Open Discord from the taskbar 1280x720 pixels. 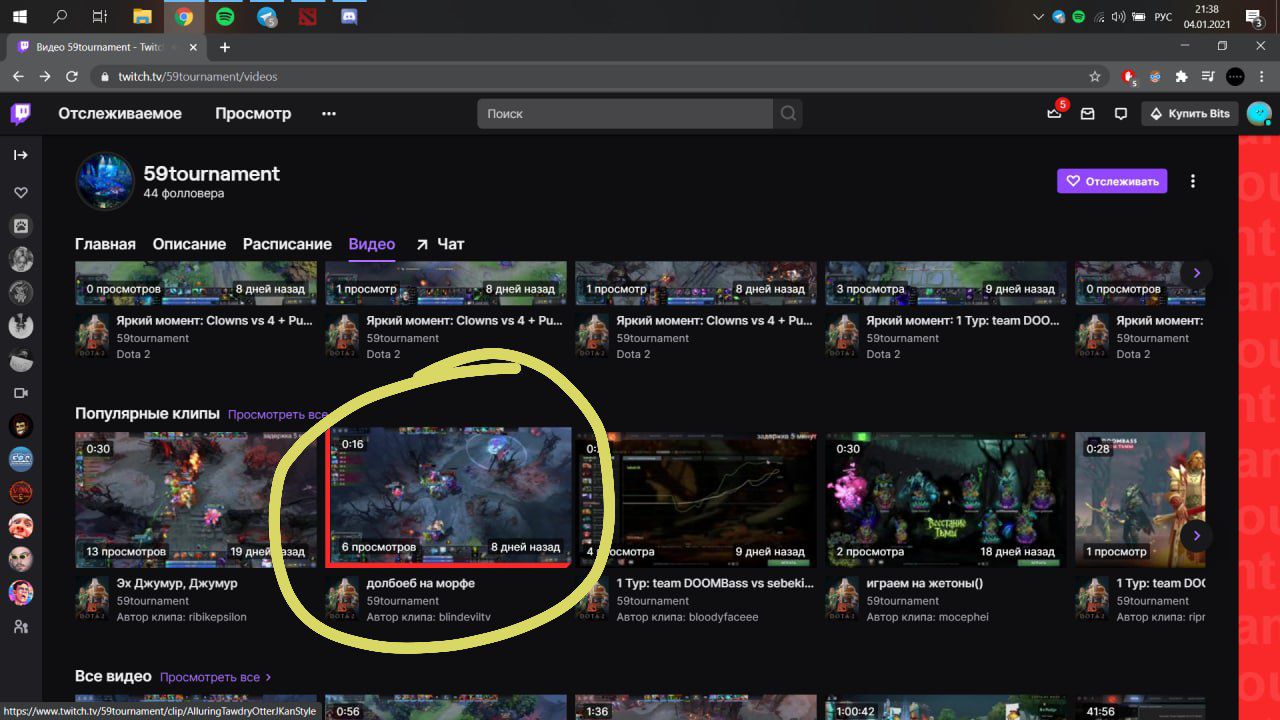coord(350,16)
